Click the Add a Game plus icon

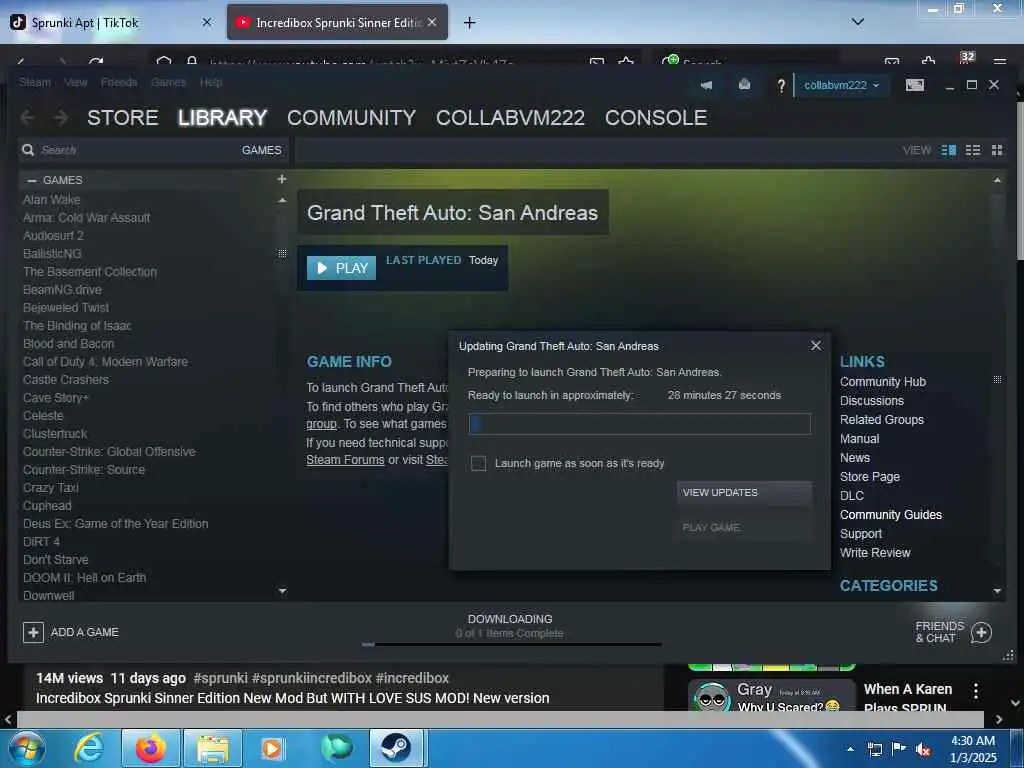33,632
